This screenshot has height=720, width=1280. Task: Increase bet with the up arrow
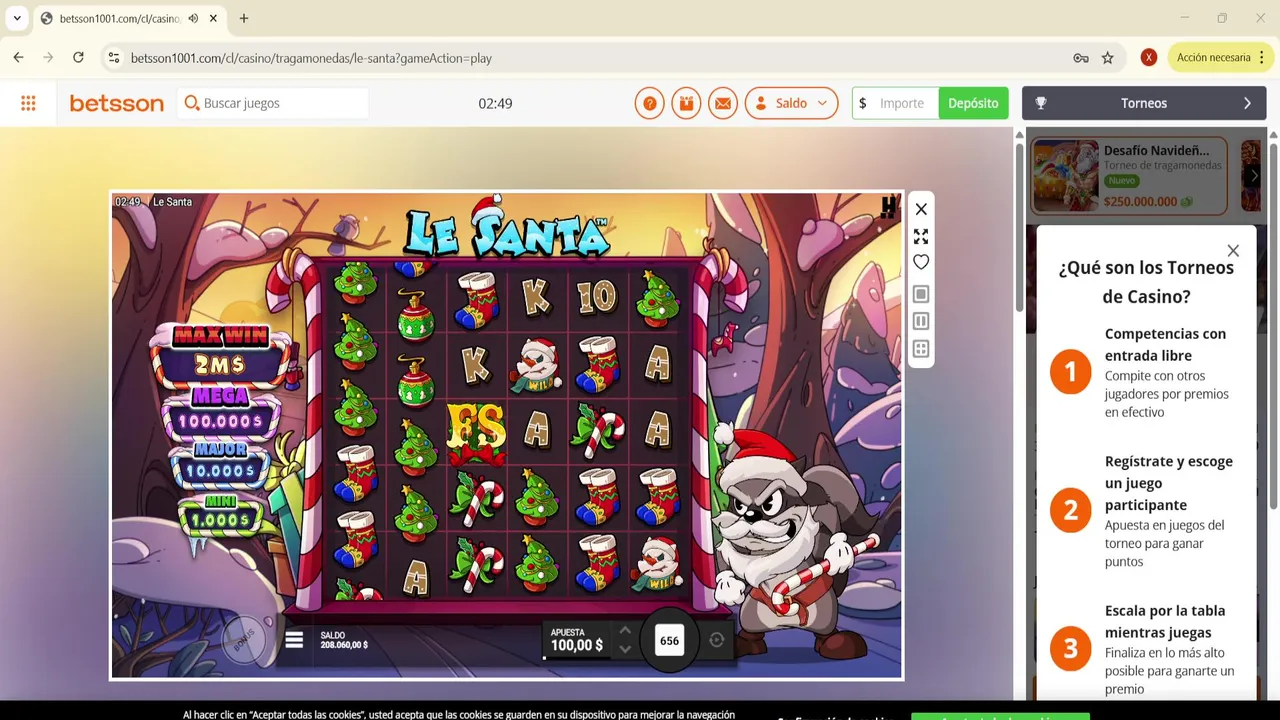click(625, 631)
